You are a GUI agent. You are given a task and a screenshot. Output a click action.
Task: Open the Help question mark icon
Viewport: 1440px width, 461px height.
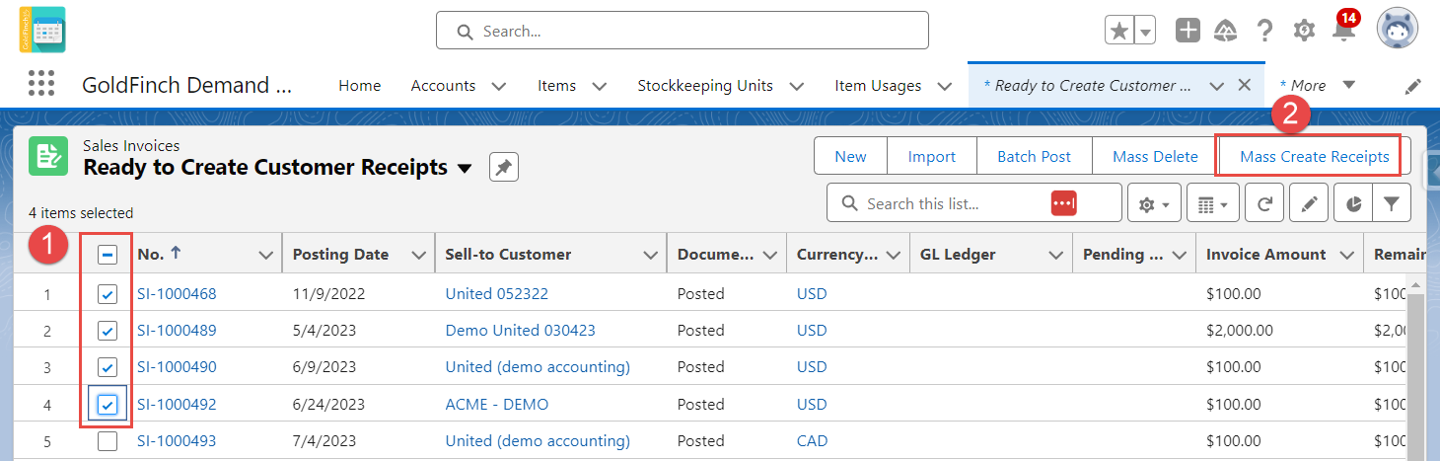tap(1265, 31)
